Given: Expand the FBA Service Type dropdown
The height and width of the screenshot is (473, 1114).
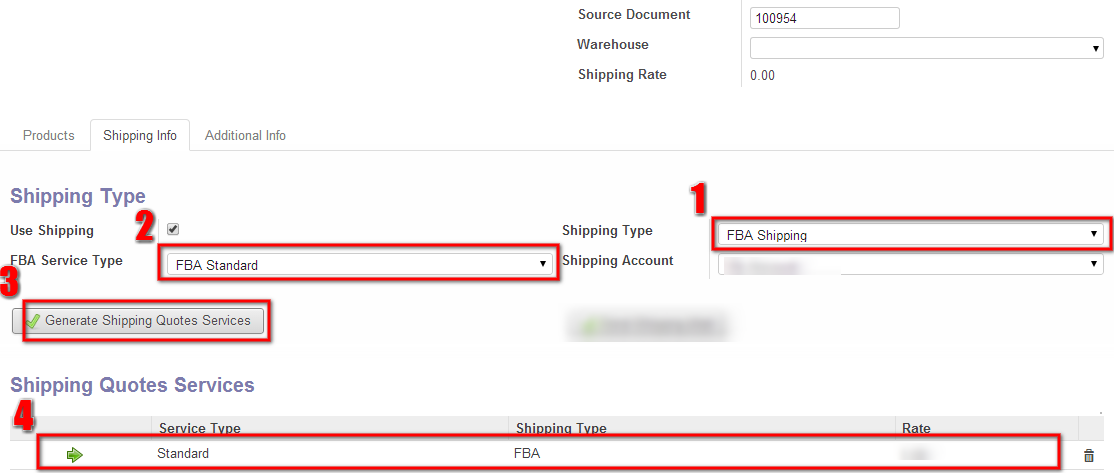Looking at the screenshot, I should 359,265.
